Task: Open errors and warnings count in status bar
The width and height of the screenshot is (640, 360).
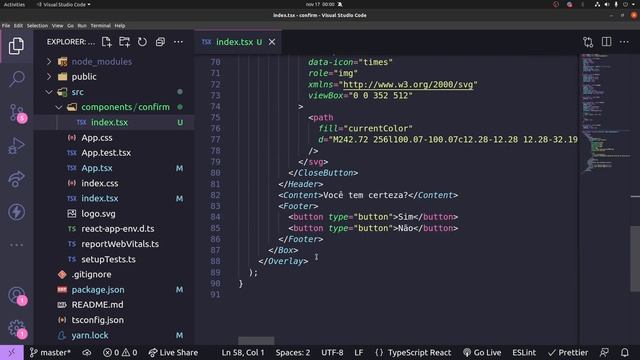Action: tap(120, 352)
